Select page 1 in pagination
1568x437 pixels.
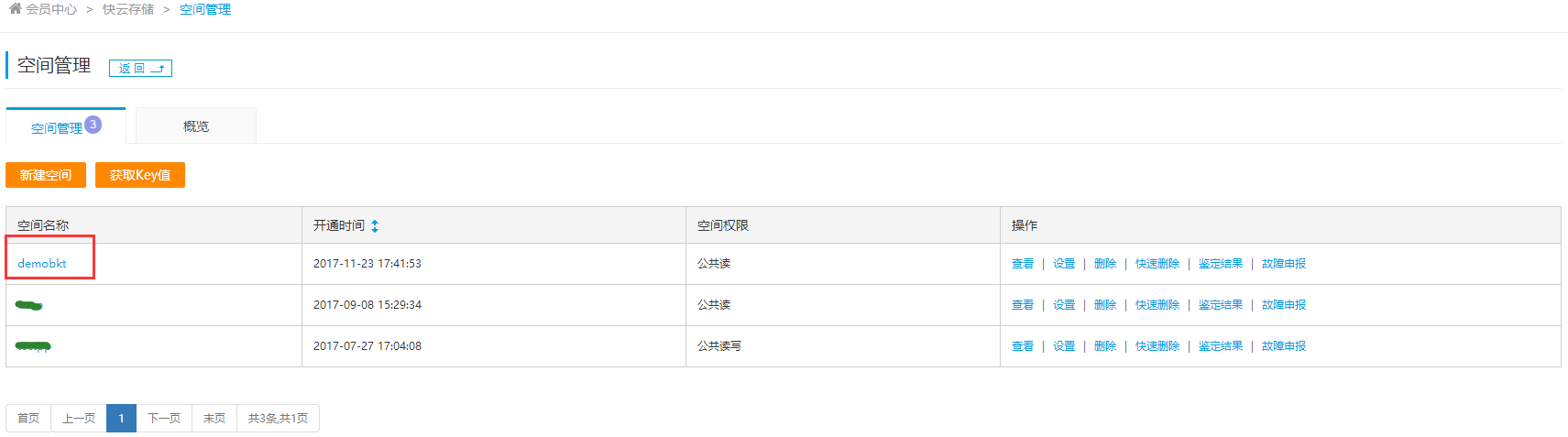click(121, 418)
